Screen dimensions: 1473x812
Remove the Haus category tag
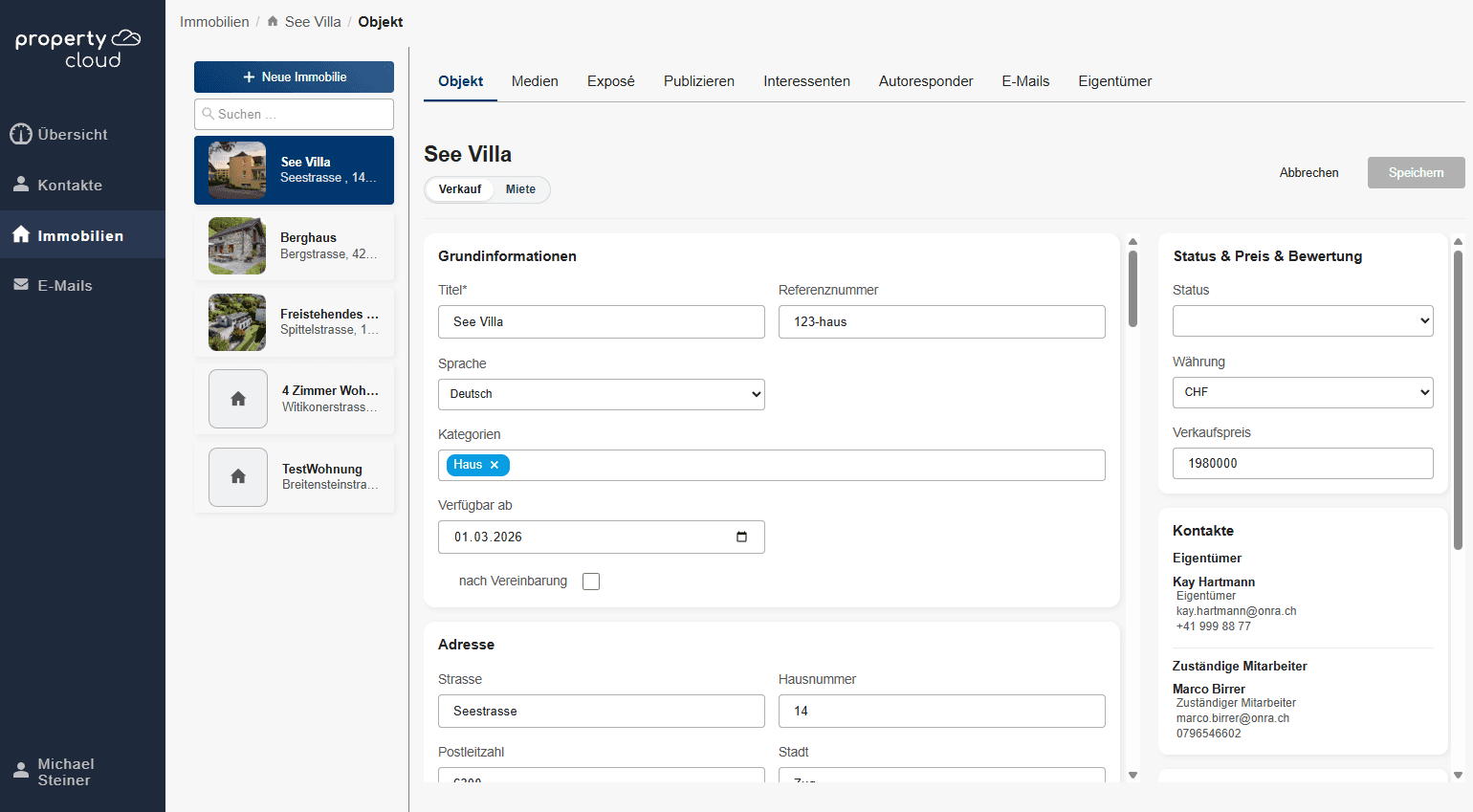[x=495, y=465]
